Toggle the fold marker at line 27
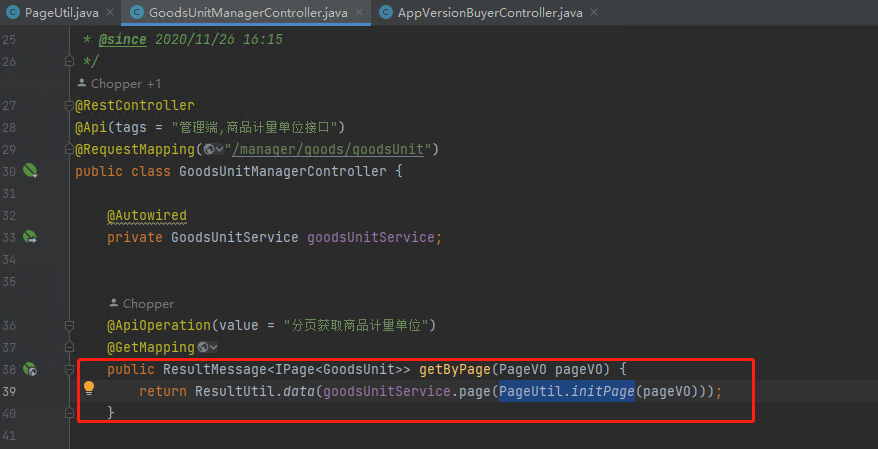 tap(69, 105)
